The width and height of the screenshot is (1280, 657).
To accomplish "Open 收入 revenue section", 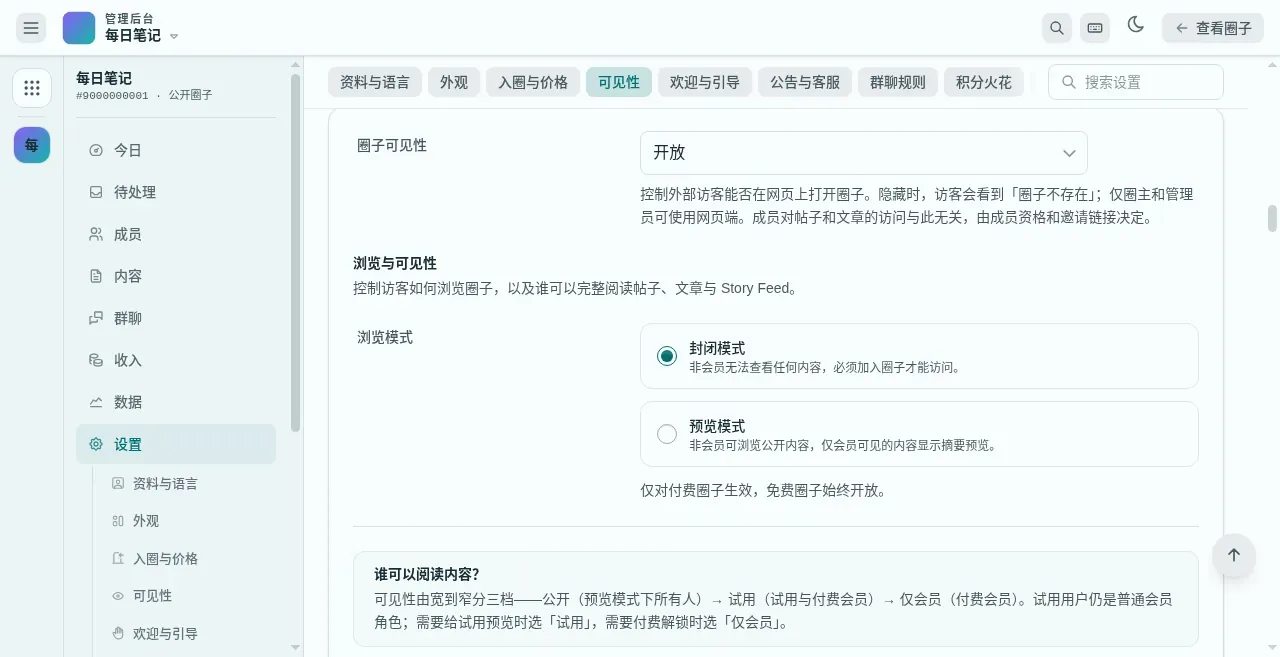I will click(x=176, y=360).
